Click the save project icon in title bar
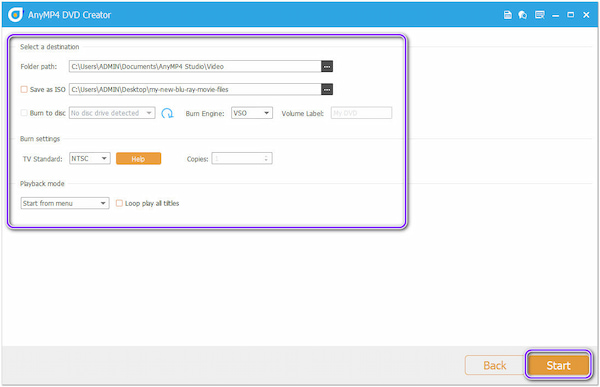This screenshot has width=600, height=387. [507, 15]
